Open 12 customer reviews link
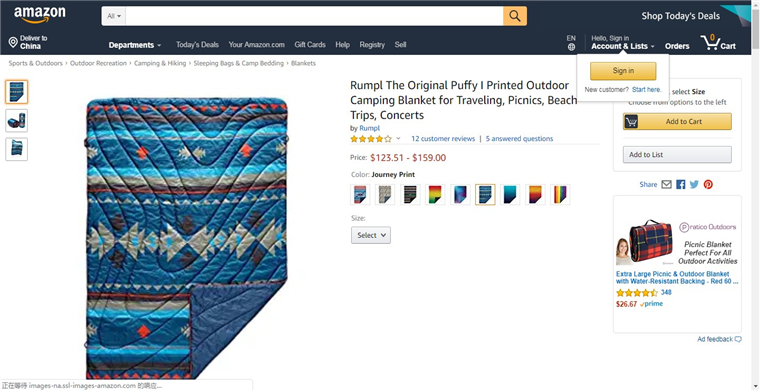This screenshot has height=391, width=760. (x=443, y=139)
